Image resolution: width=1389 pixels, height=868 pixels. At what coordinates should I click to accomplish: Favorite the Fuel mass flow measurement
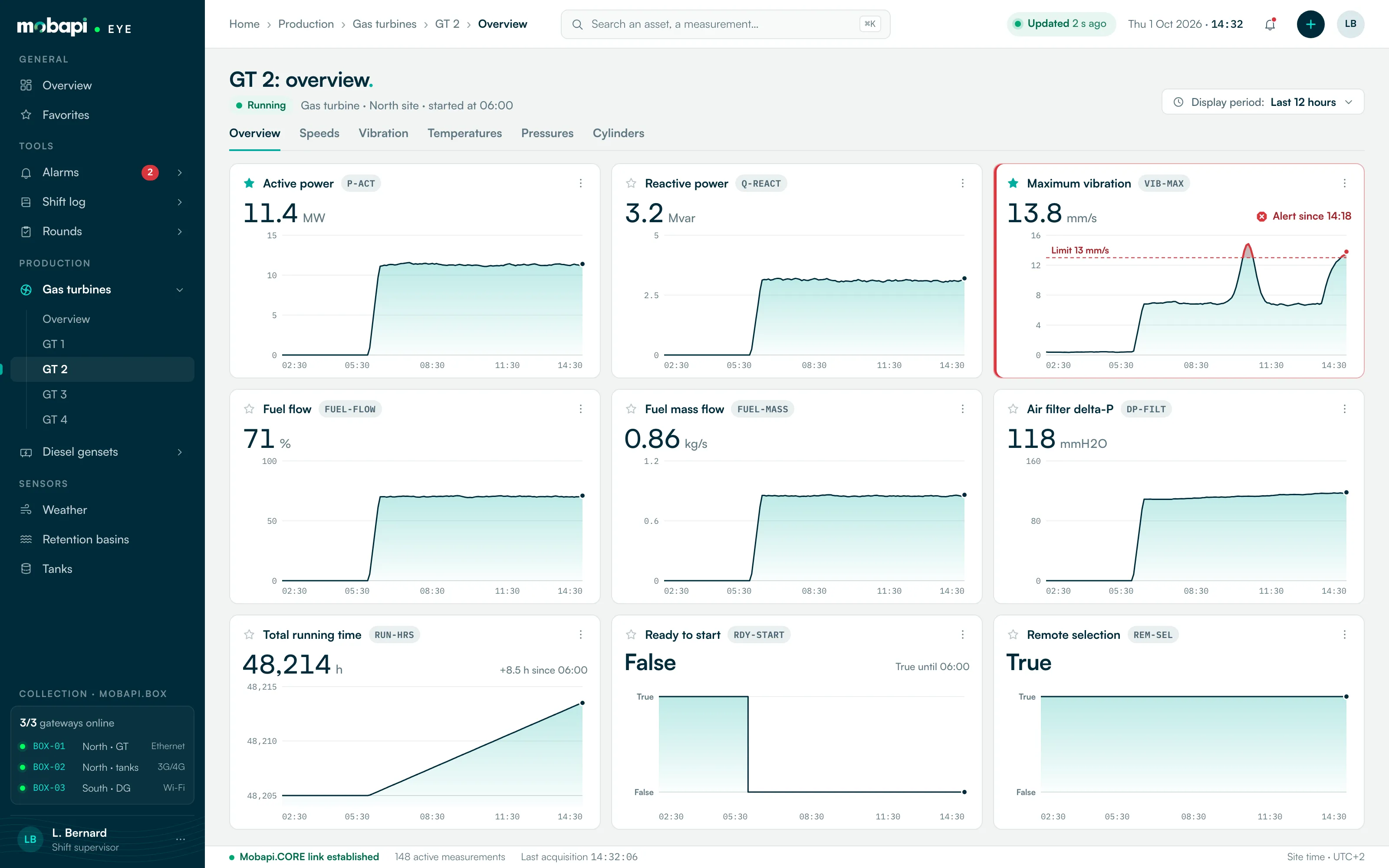click(x=631, y=409)
